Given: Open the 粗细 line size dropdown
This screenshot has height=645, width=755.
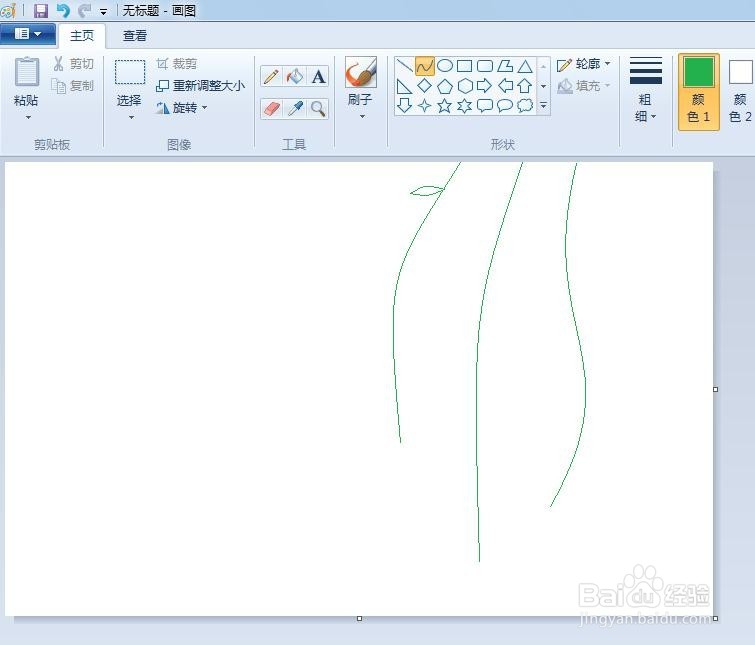Looking at the screenshot, I should 646,89.
